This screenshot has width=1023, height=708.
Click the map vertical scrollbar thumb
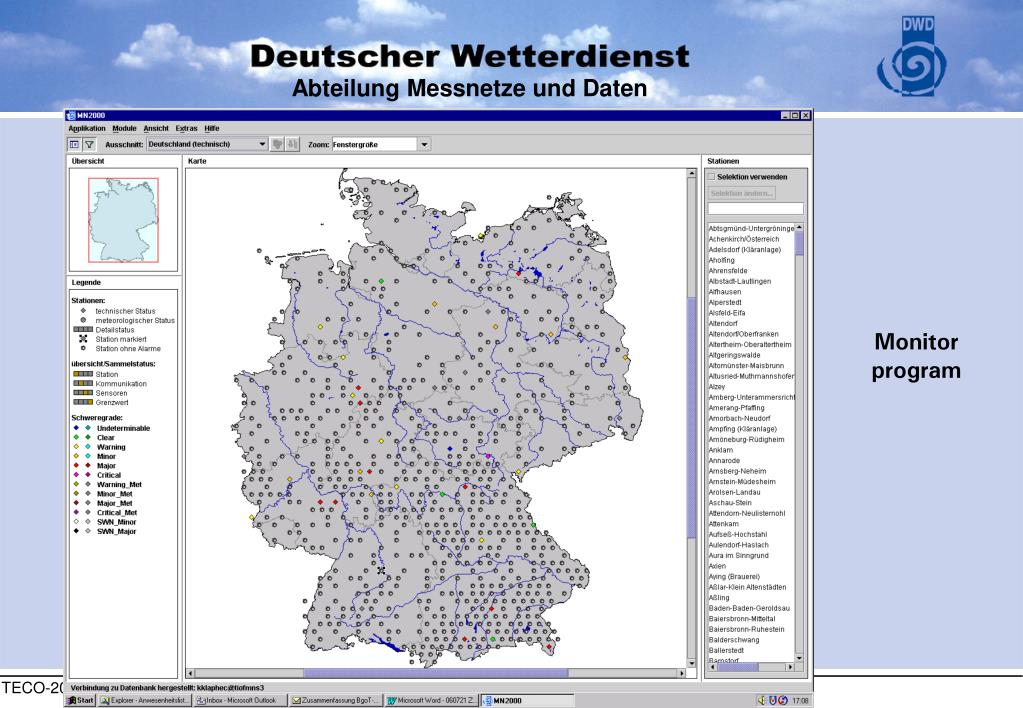coord(692,418)
